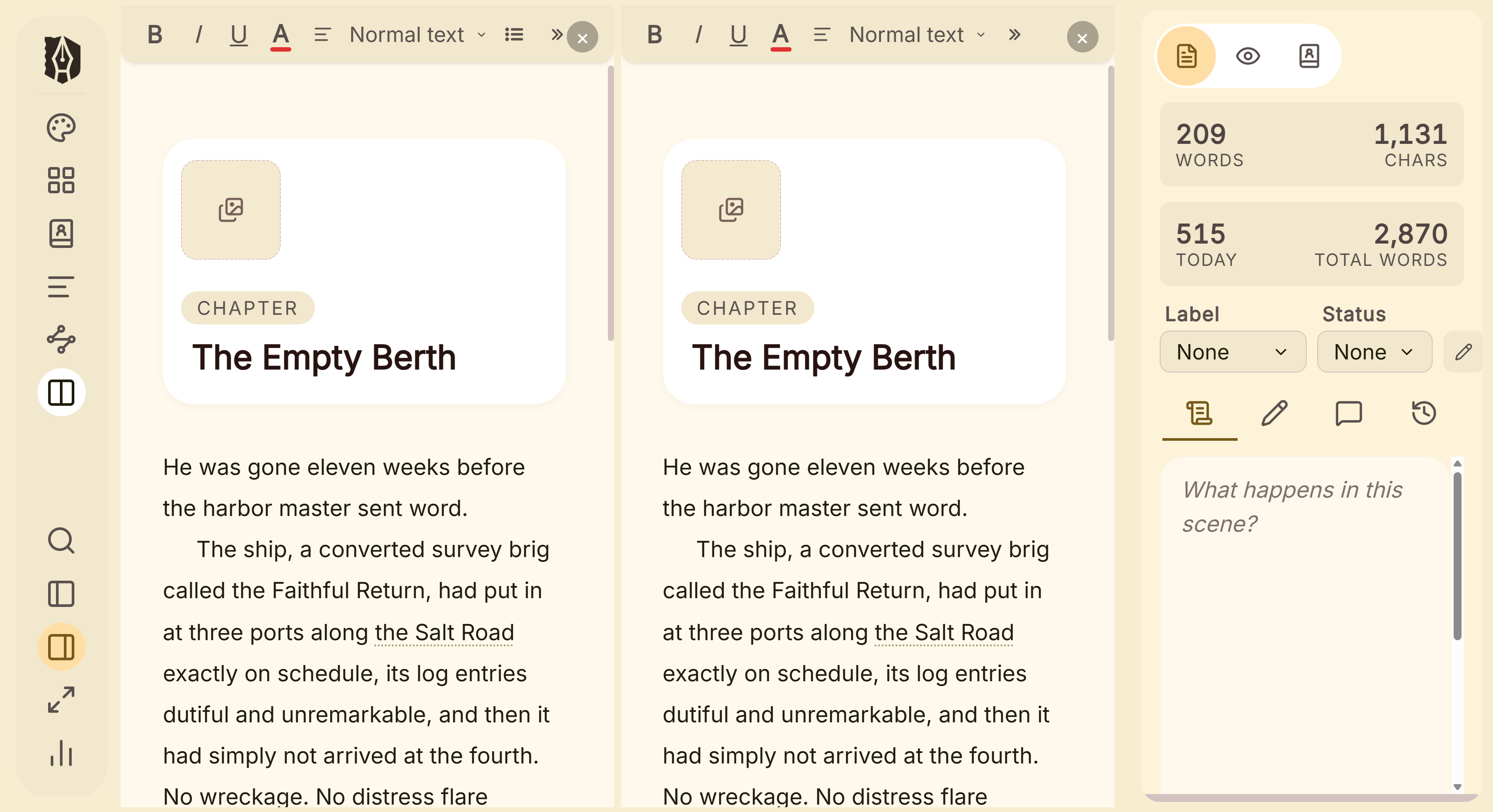Toggle italic in right editor toolbar
The width and height of the screenshot is (1493, 812).
698,35
